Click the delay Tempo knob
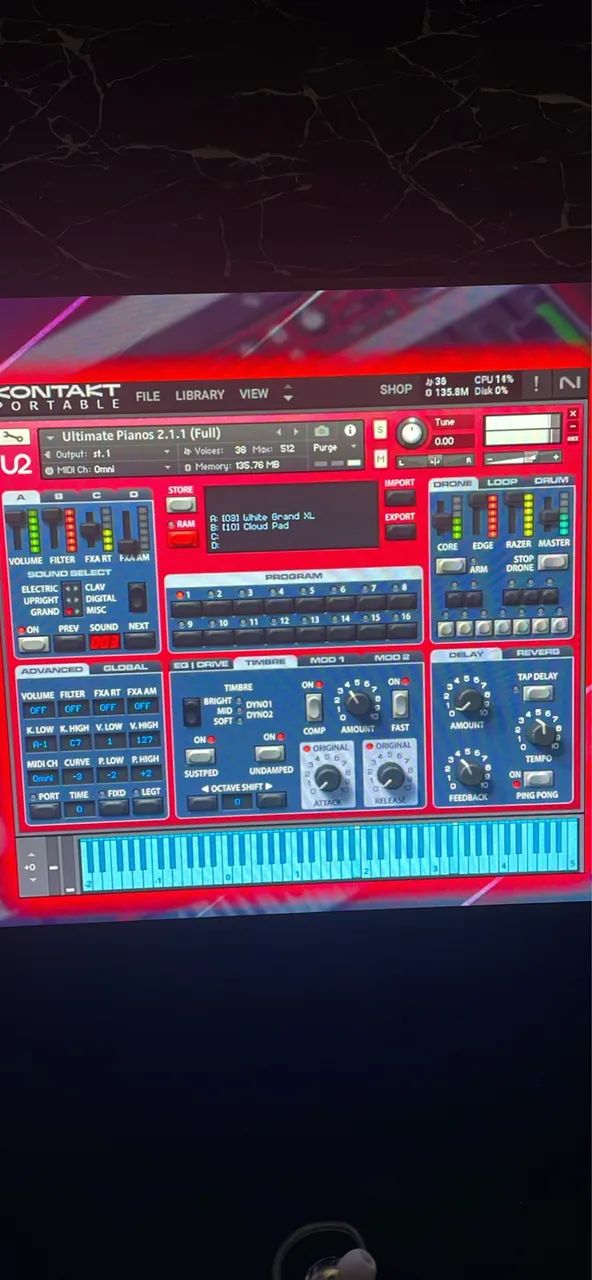 [540, 732]
